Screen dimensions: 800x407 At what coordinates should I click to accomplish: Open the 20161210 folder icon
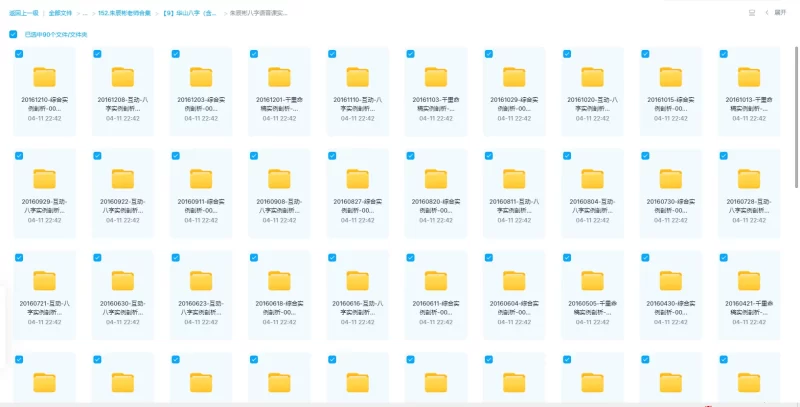click(x=45, y=76)
